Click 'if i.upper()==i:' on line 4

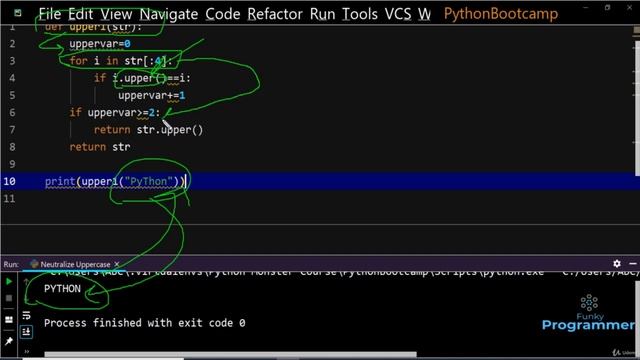pyautogui.click(x=142, y=78)
